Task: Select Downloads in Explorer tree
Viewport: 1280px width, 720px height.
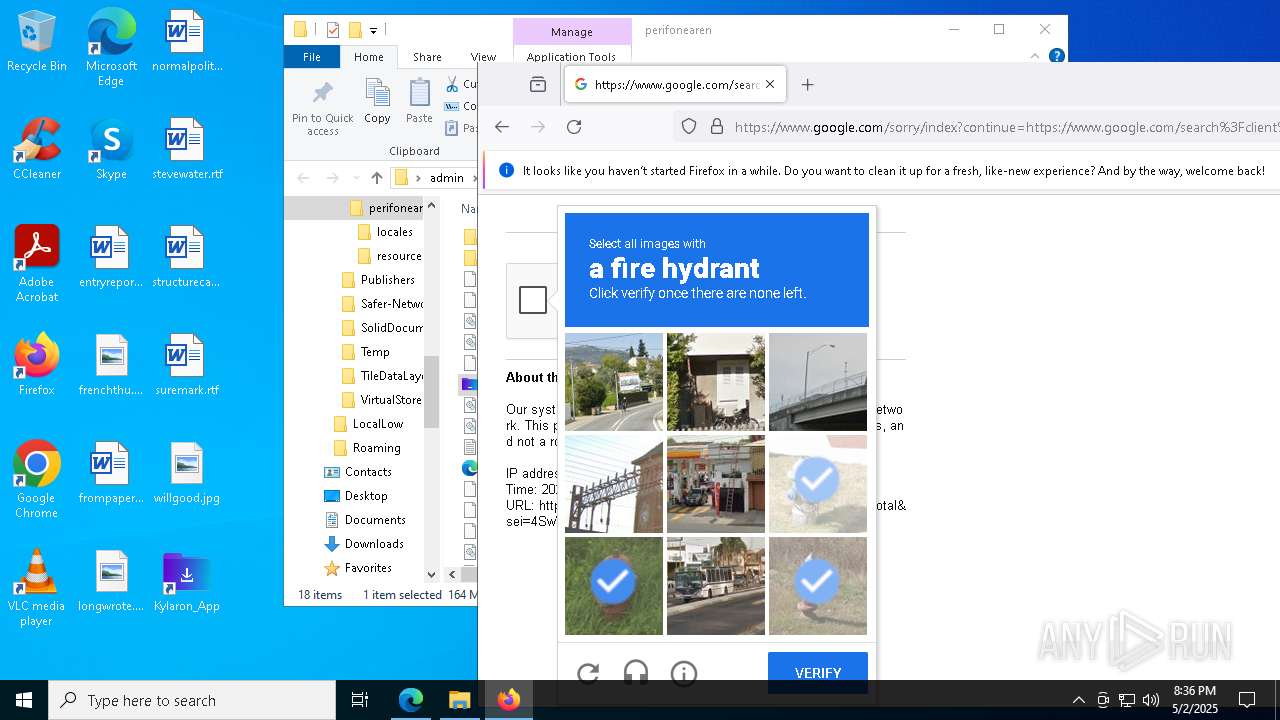Action: (374, 544)
